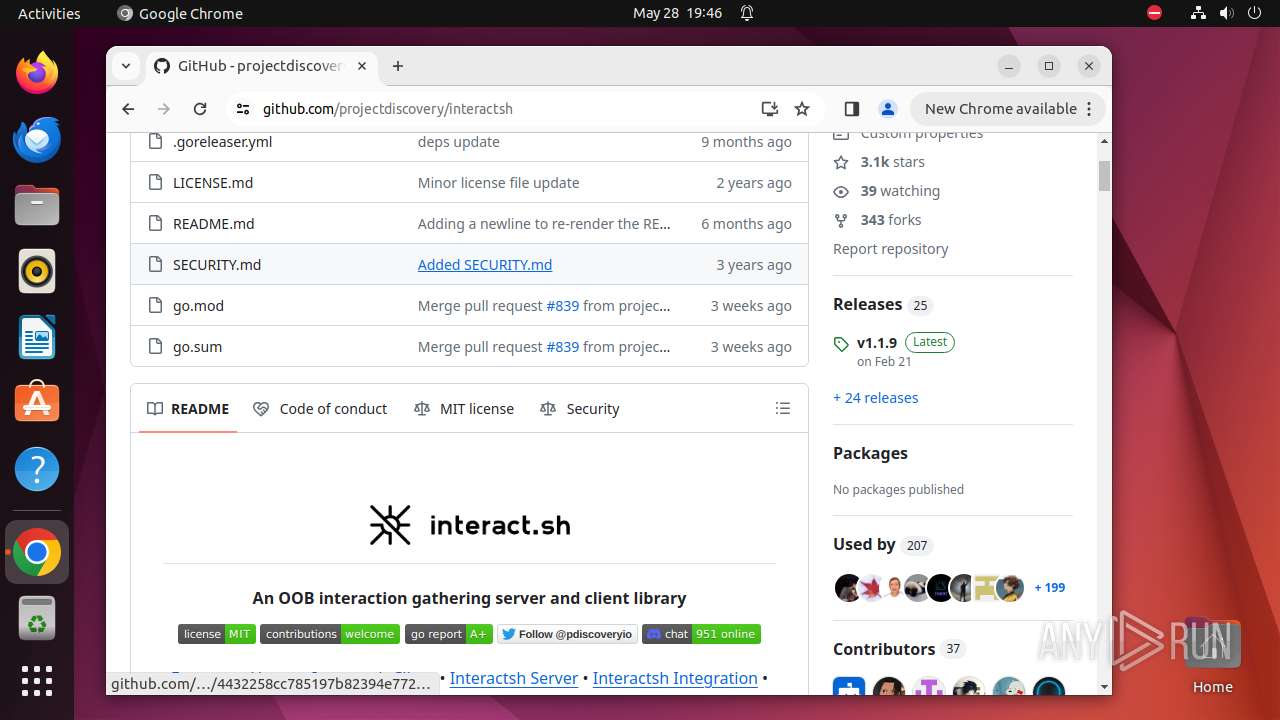Screen dimensions: 1280x720
Task: Open the Contributors 37 heading link
Action: pos(898,649)
